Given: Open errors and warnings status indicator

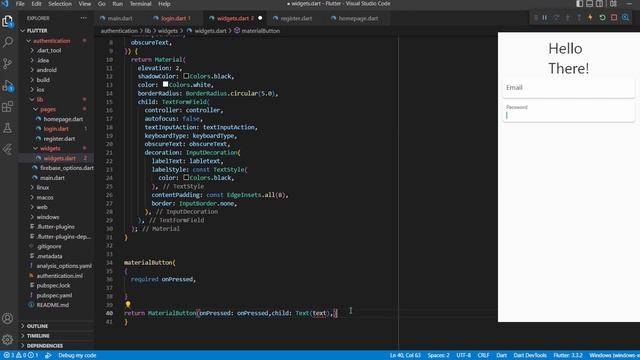Looking at the screenshot, I should click(21, 355).
